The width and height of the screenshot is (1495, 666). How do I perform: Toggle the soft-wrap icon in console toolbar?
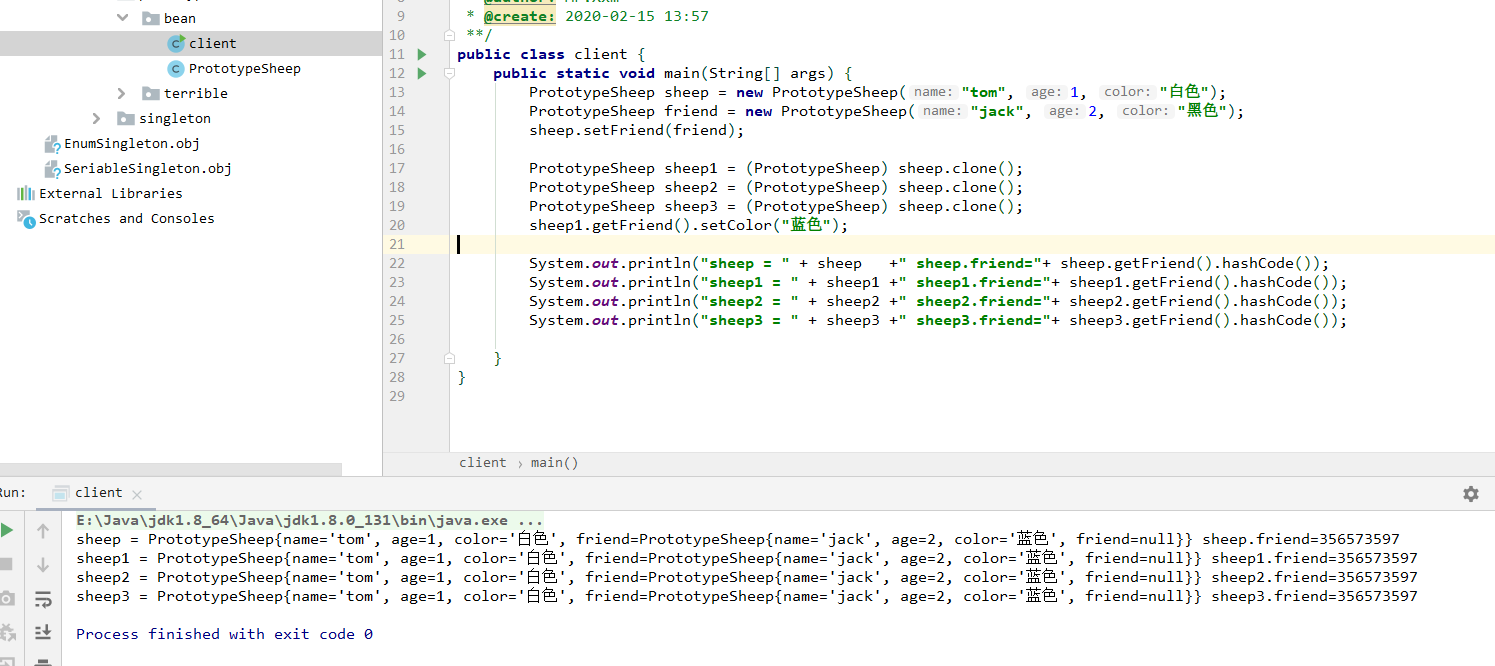43,599
